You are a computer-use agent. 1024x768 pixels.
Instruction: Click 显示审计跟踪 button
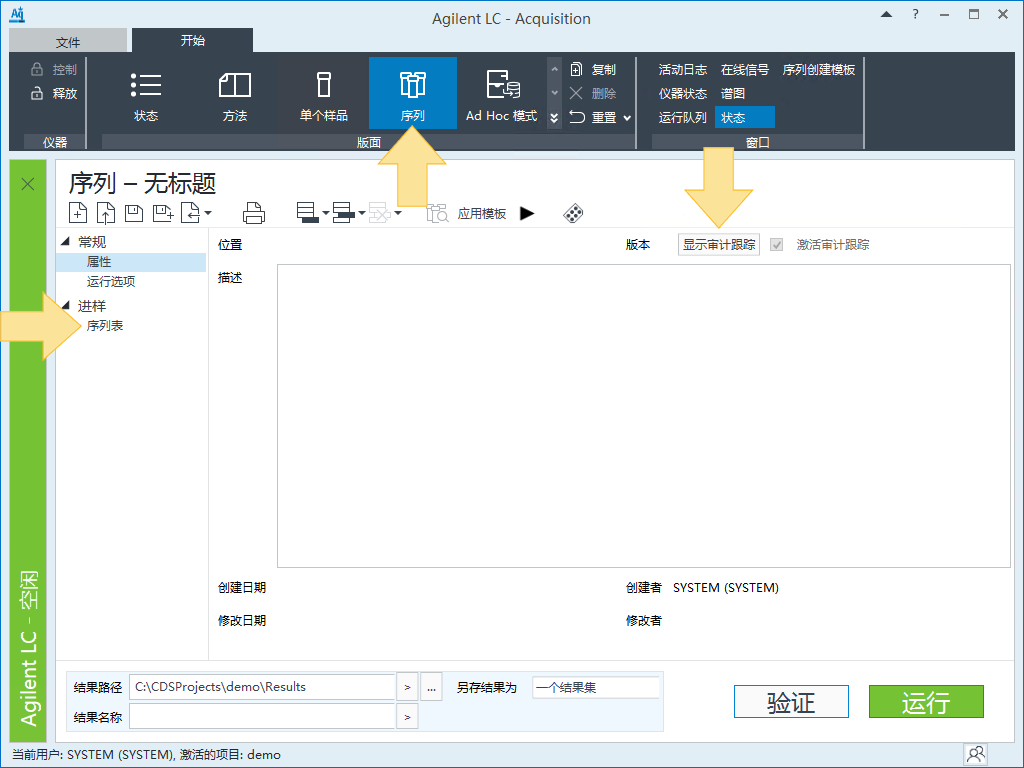pos(719,244)
